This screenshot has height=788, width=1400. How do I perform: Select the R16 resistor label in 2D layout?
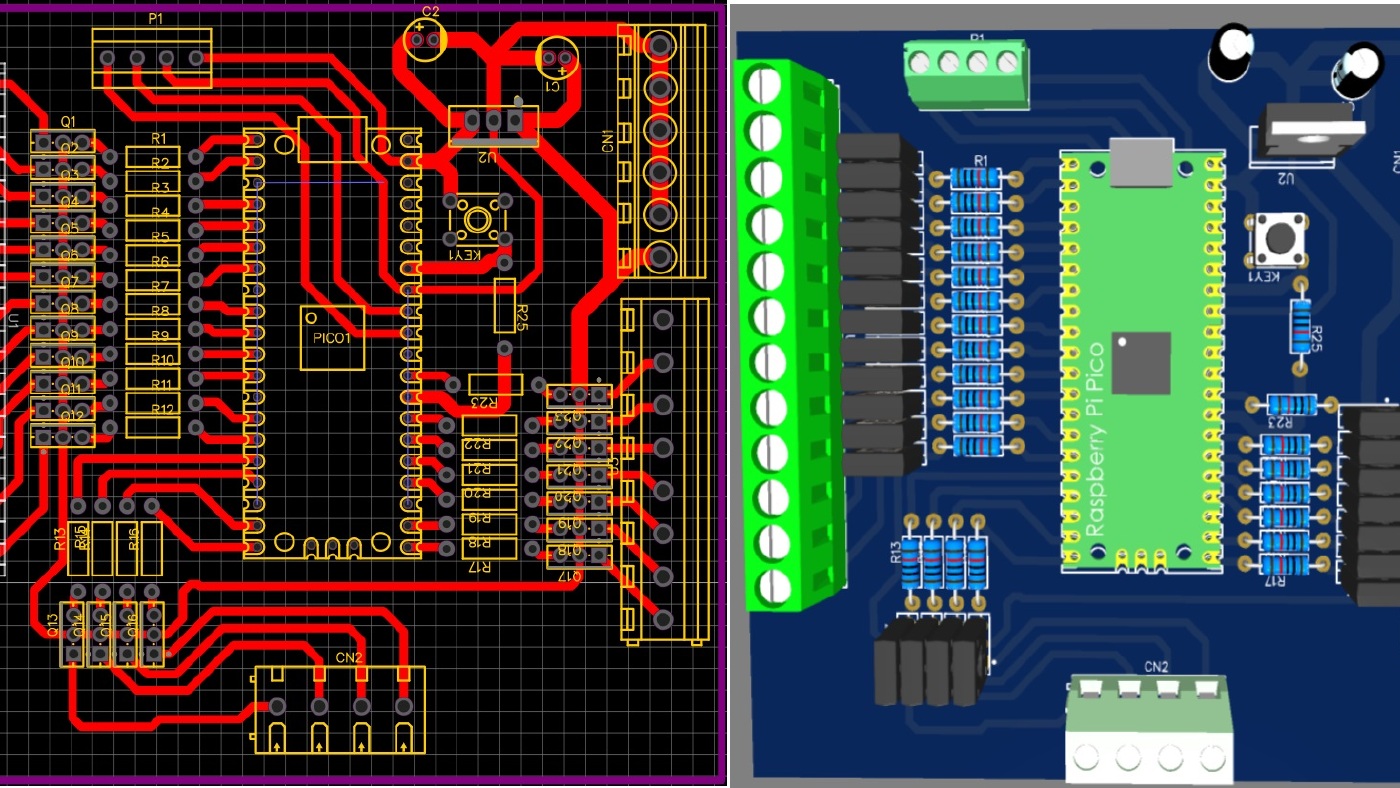tap(133, 541)
